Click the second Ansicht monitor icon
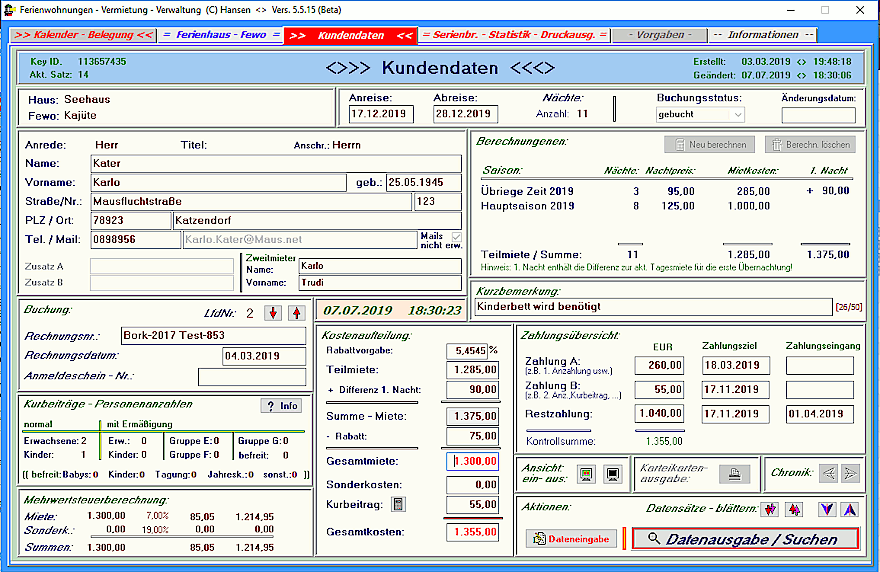The image size is (880, 572). [x=613, y=474]
